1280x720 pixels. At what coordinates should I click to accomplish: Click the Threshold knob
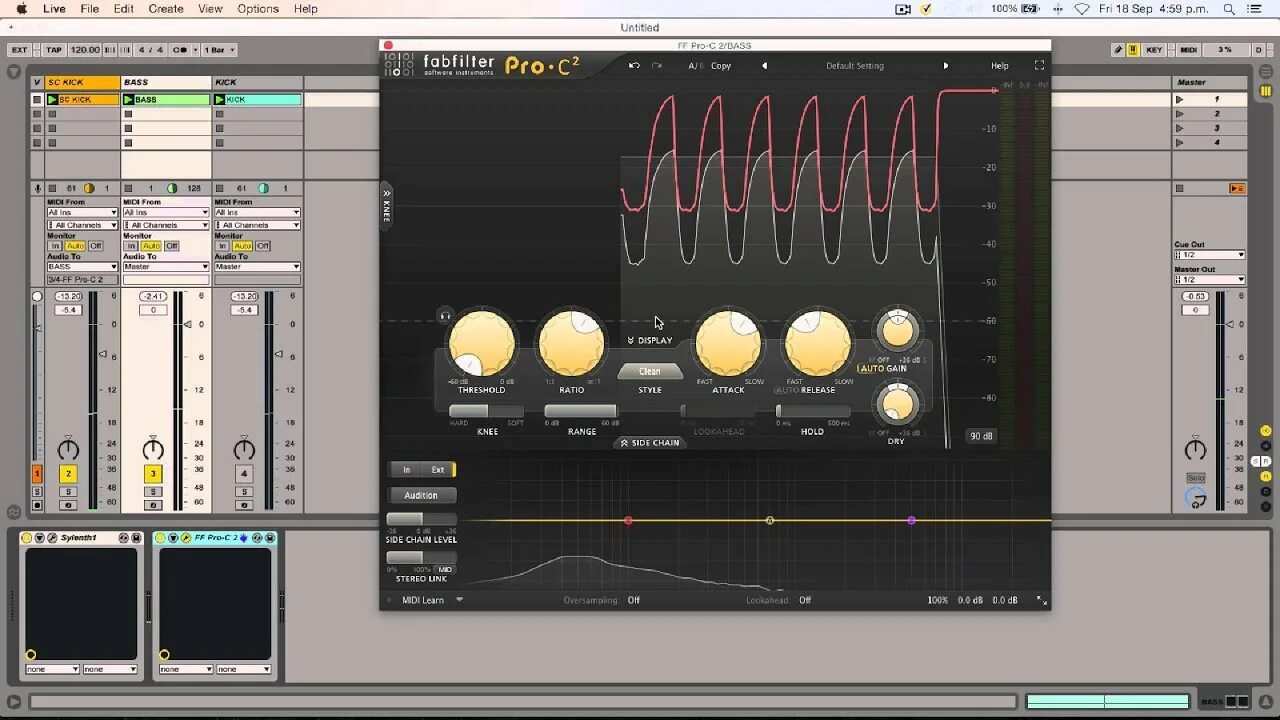click(x=482, y=343)
